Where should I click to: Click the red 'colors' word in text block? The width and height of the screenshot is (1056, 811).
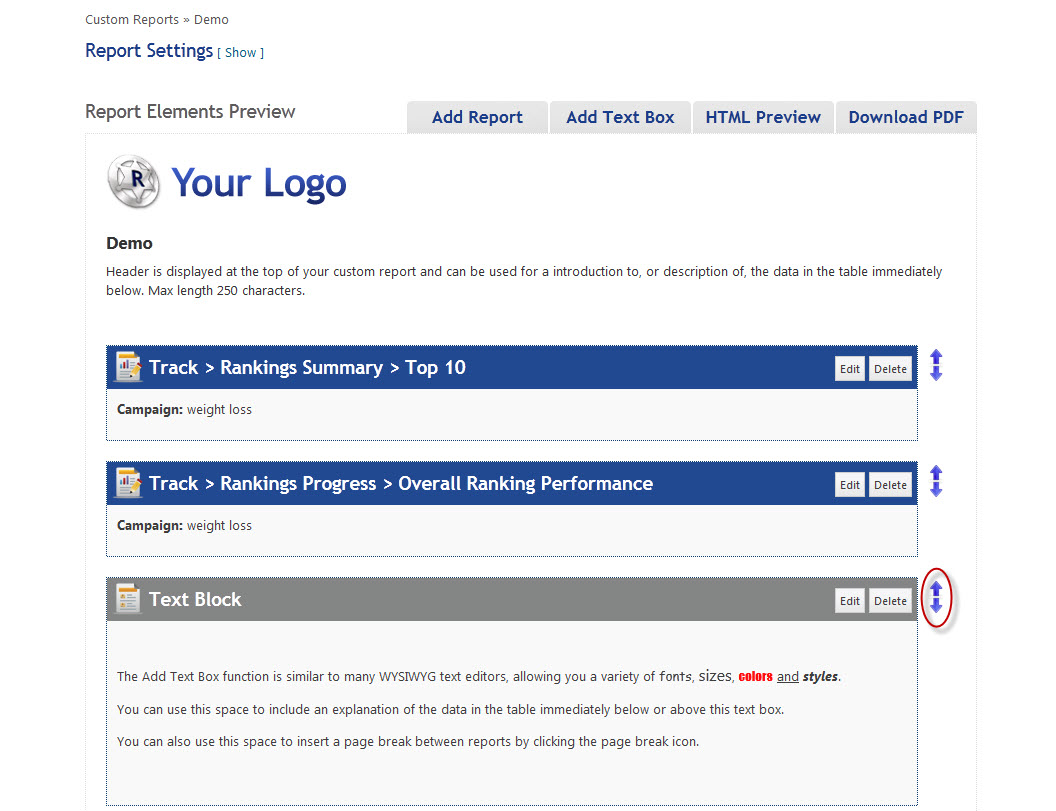click(x=755, y=676)
